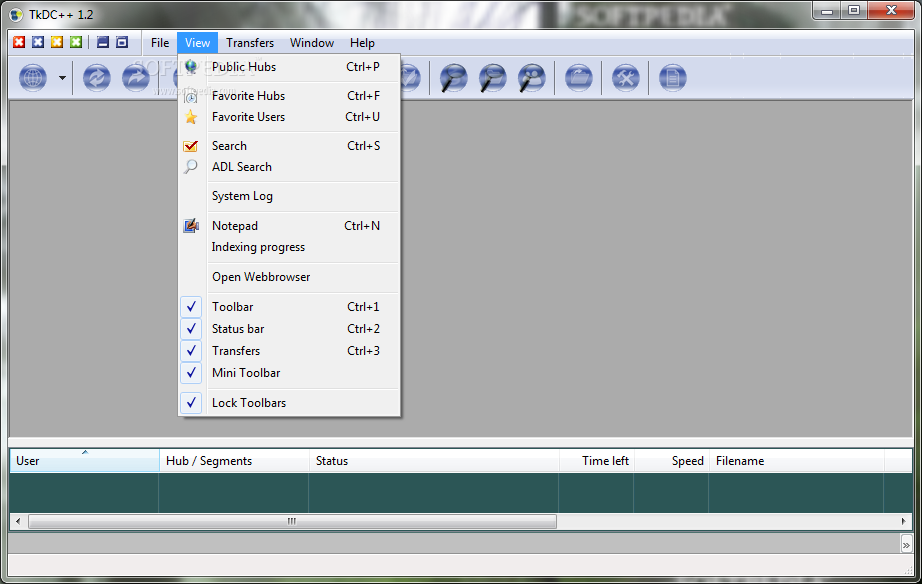Expand the arrow beside the globe toolbar button
922x584 pixels.
click(x=62, y=78)
